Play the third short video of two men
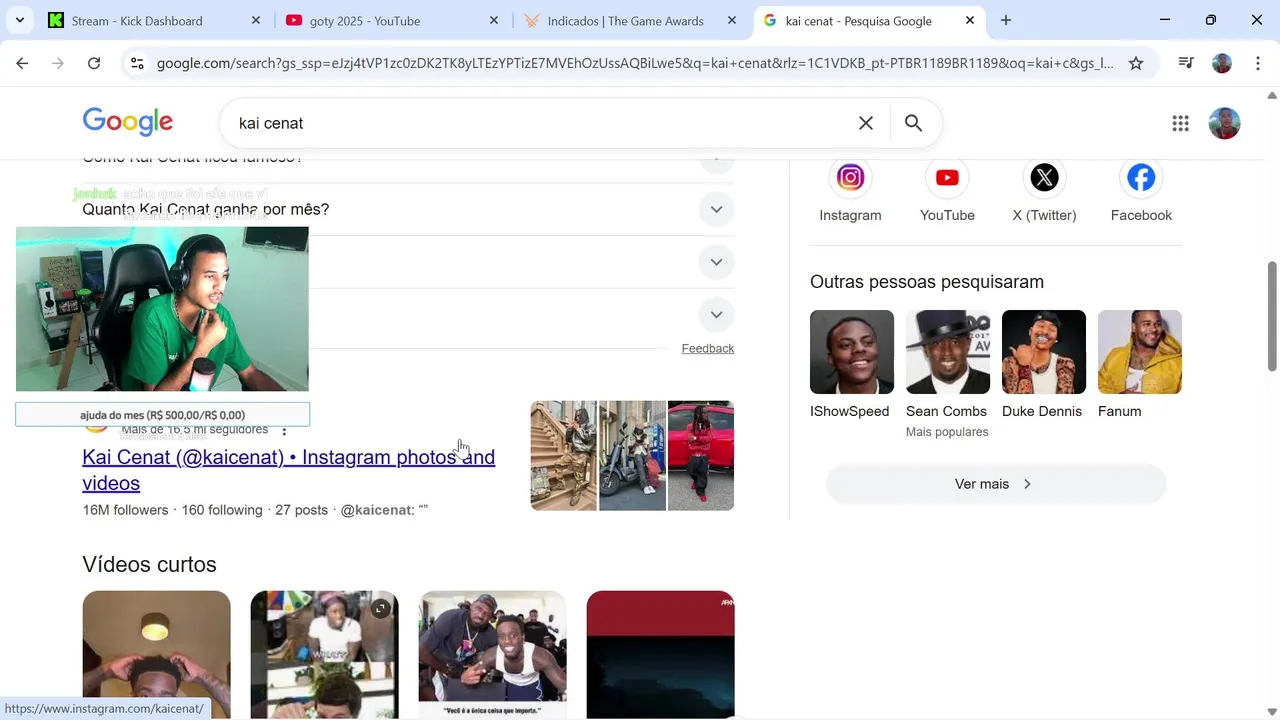 tap(492, 654)
